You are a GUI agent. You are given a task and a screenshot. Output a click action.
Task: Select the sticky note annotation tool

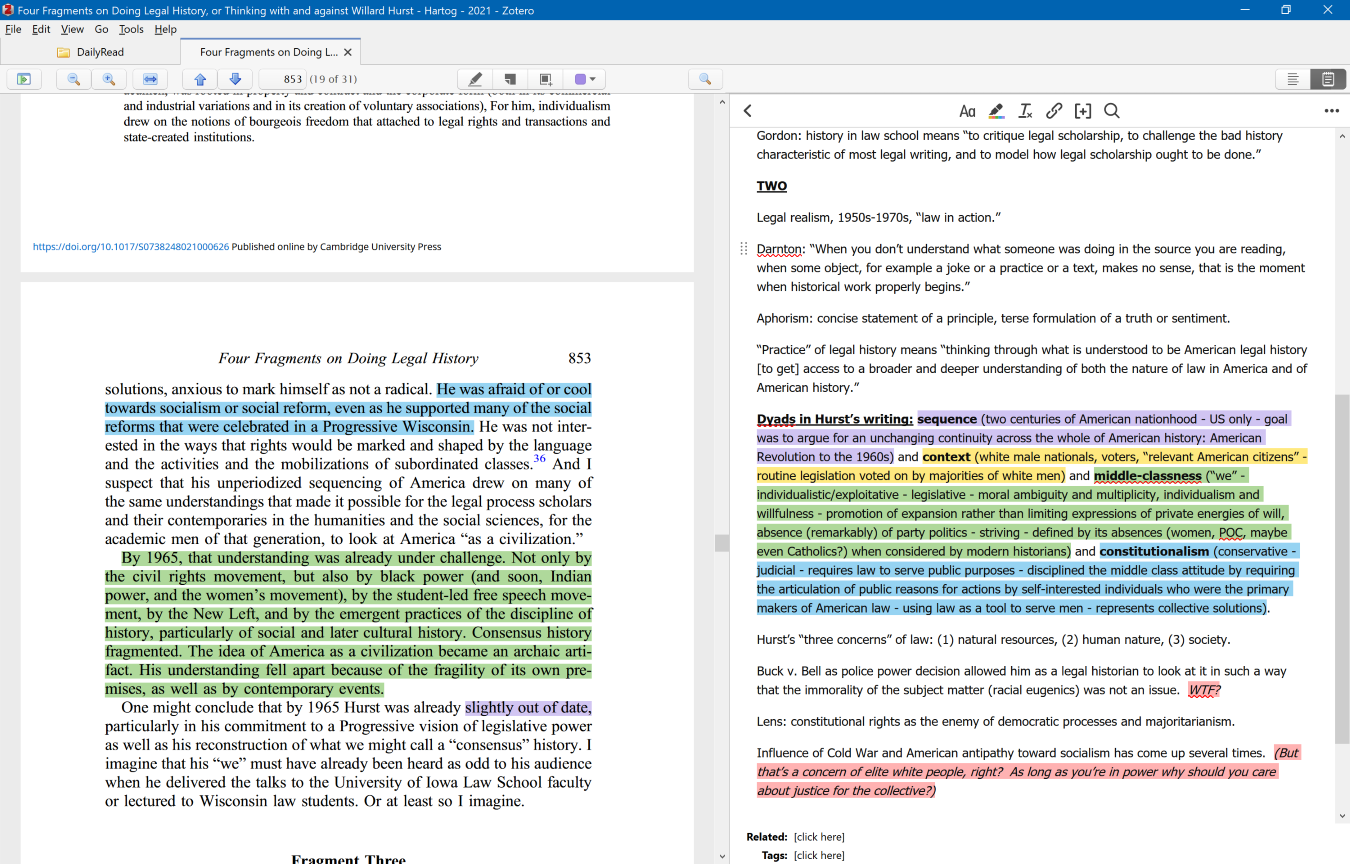pyautogui.click(x=510, y=79)
